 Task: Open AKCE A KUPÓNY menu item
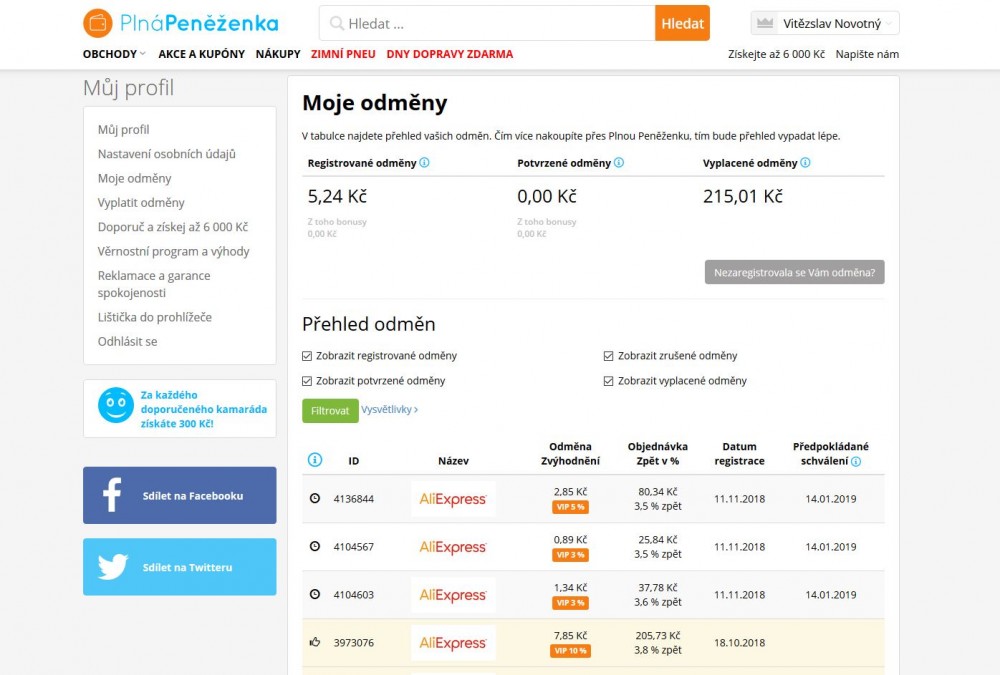[201, 54]
